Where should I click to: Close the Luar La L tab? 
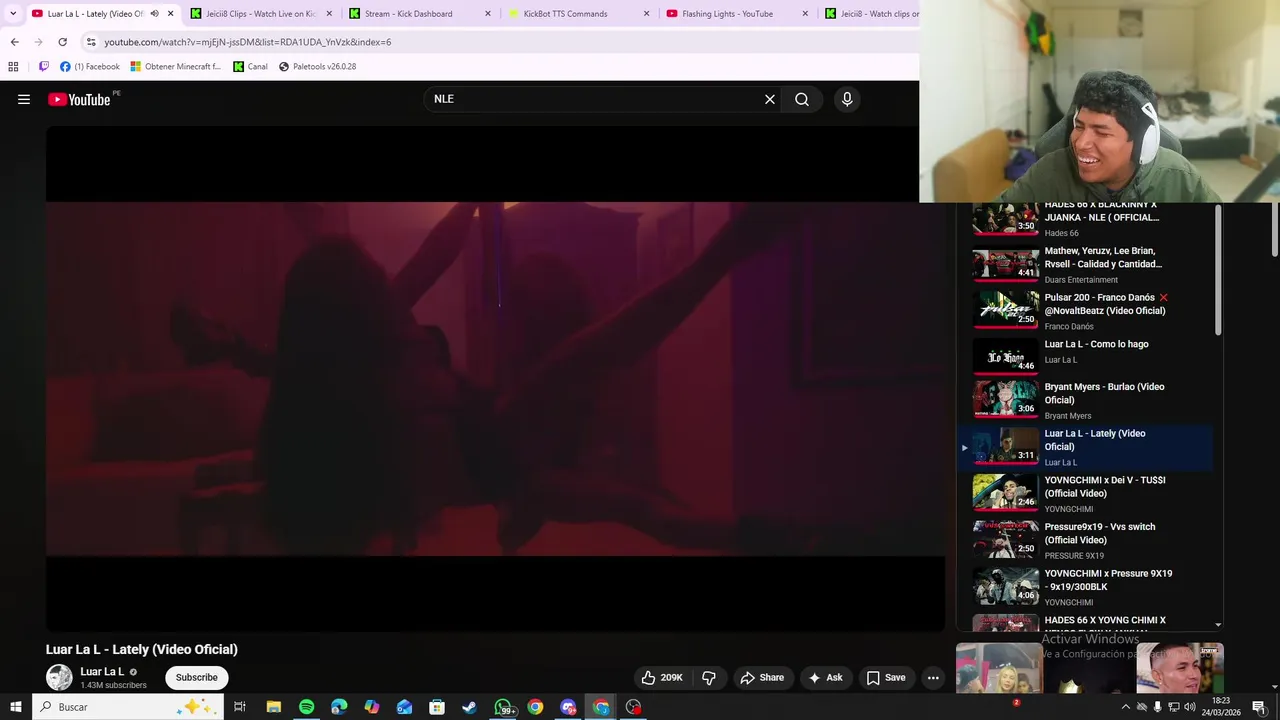click(x=171, y=14)
